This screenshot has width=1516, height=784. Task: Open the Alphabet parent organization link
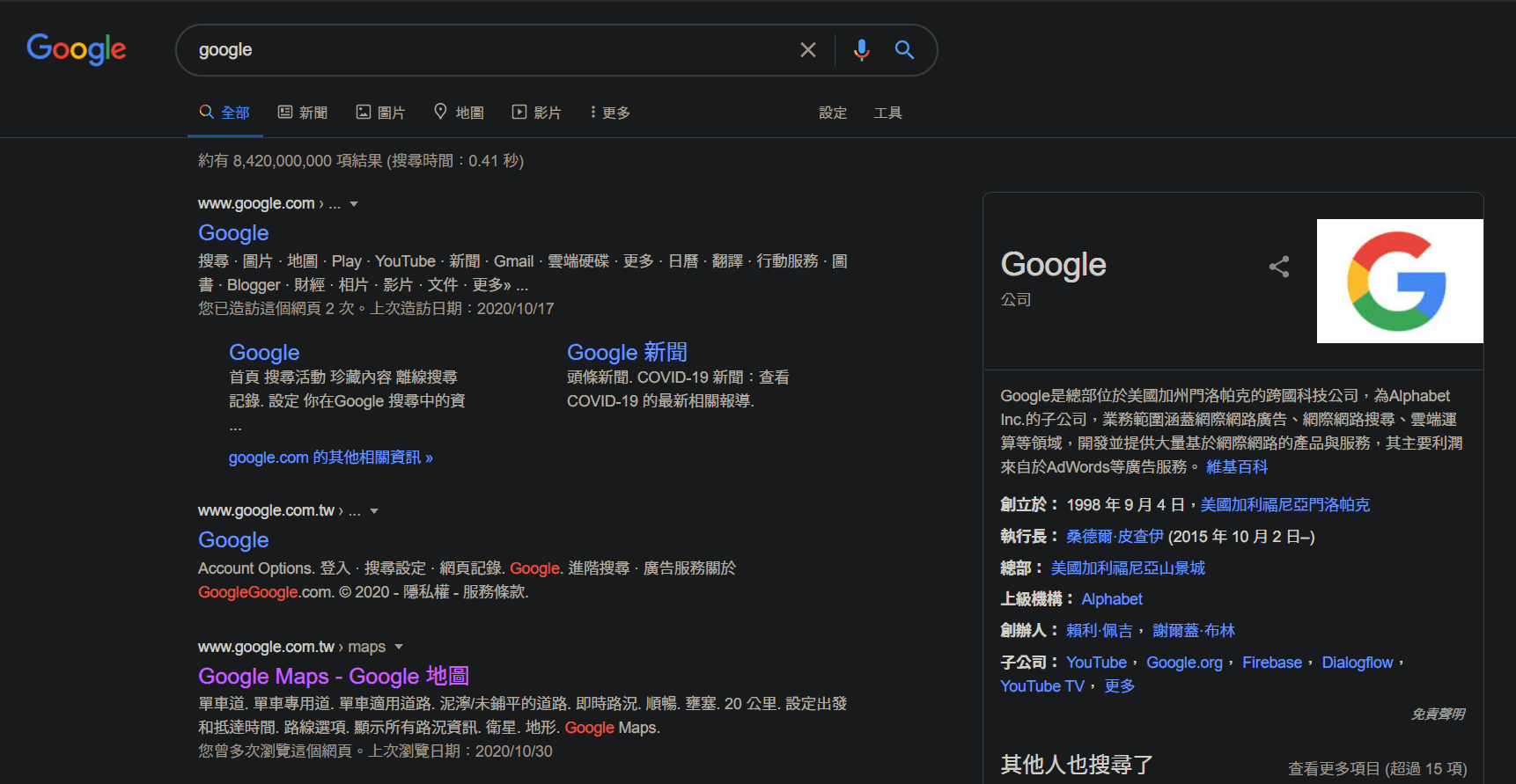1112,599
